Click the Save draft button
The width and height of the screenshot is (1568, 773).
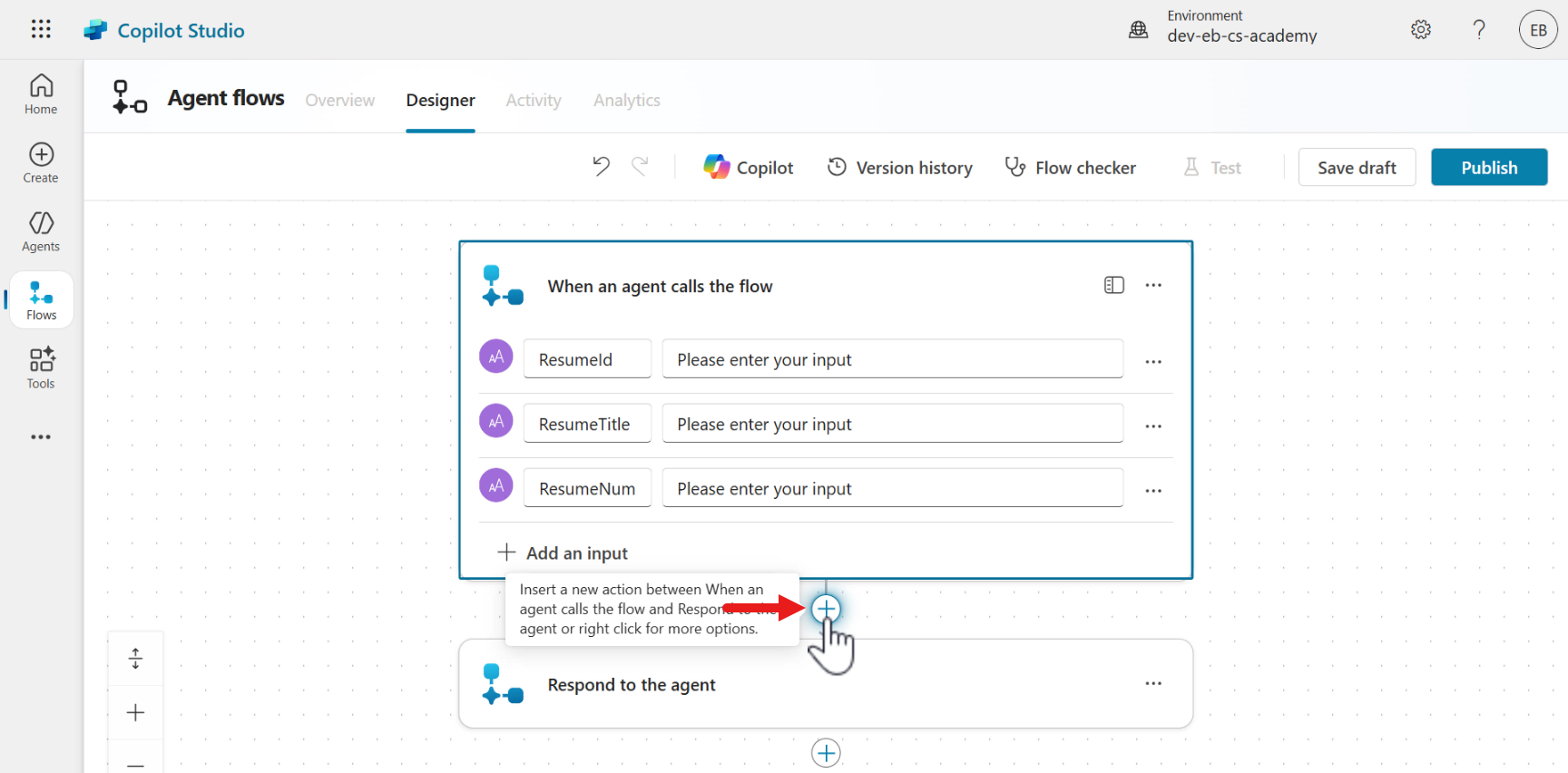click(x=1356, y=168)
